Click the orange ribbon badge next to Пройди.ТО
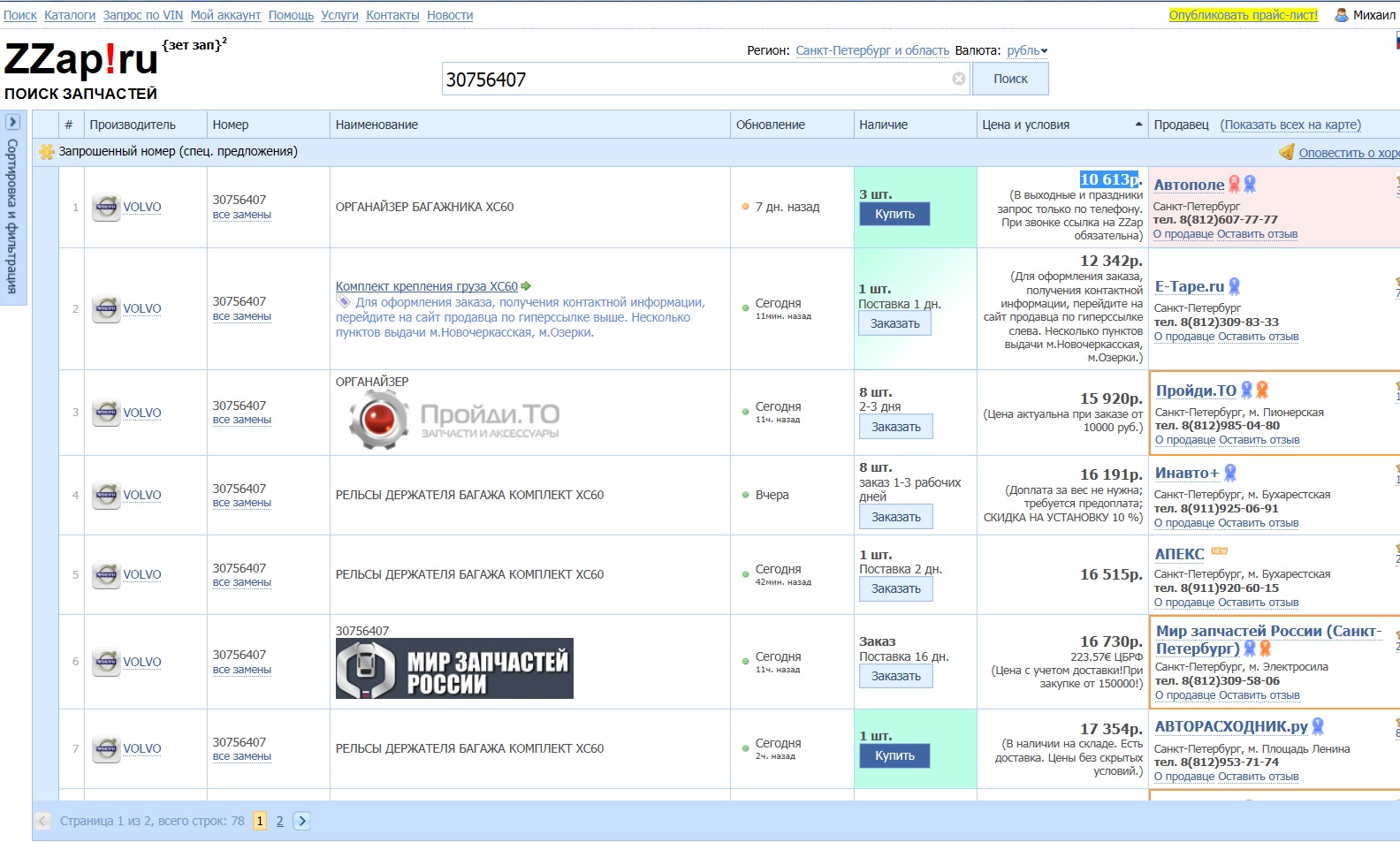Viewport: 1400px width, 842px height. 1262,390
